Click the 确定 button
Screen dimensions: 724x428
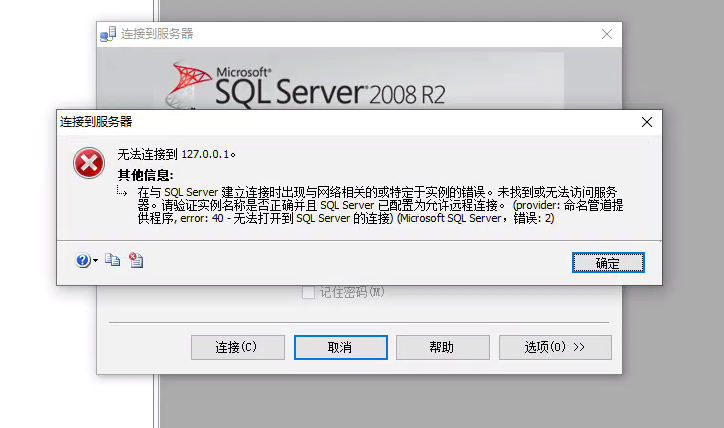point(608,263)
